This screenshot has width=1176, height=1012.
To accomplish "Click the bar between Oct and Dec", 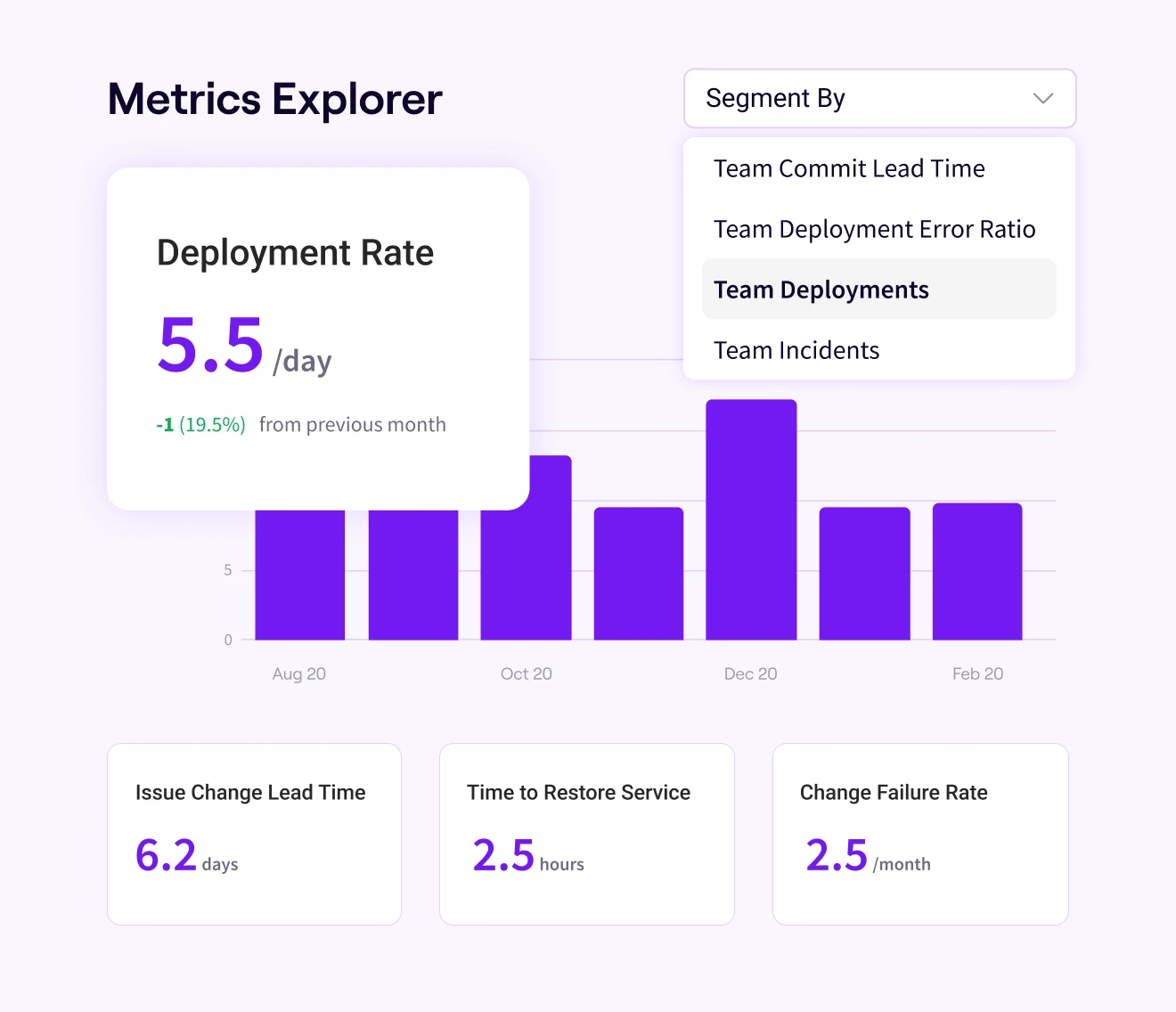I will (638, 573).
